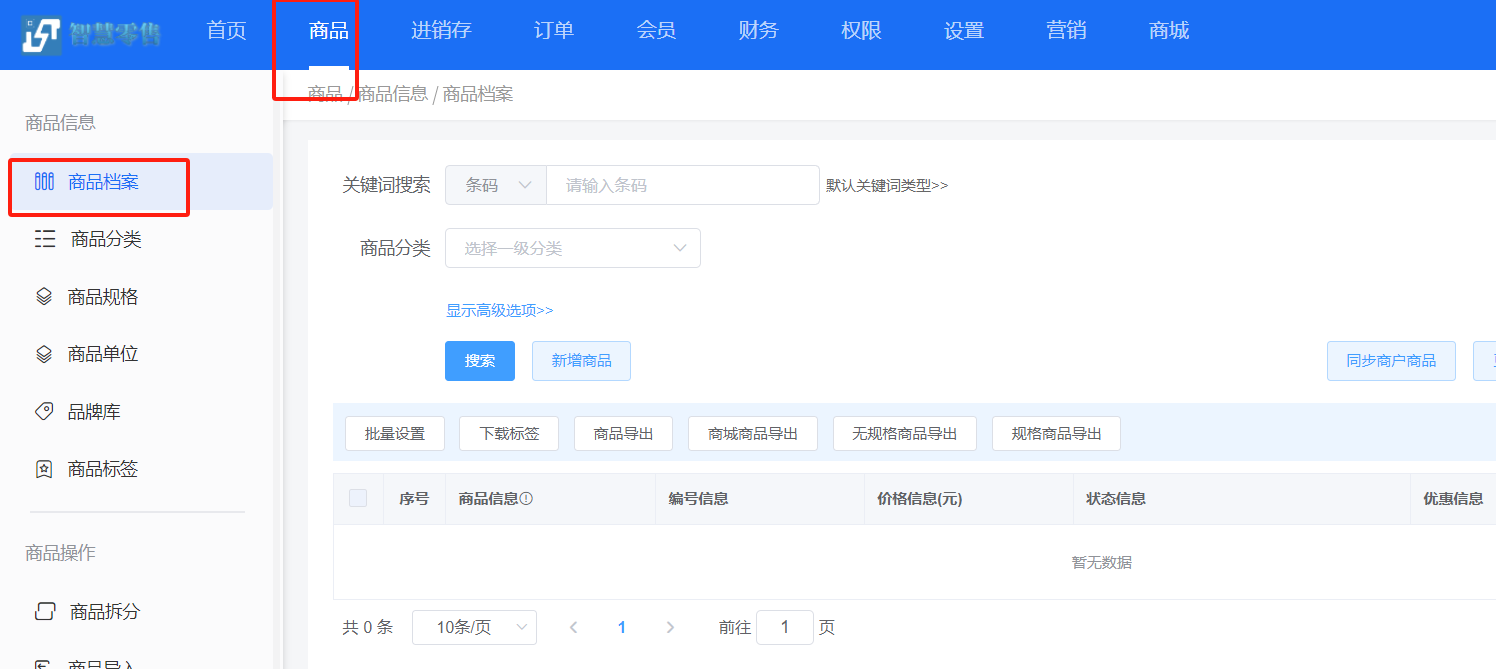Viewport: 1496px width, 669px height.
Task: Click the 无规格商品导出 button
Action: pos(905,434)
